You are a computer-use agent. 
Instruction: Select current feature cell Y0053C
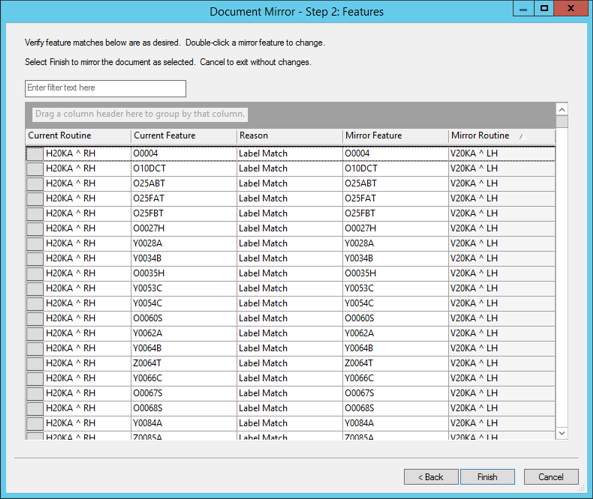184,288
